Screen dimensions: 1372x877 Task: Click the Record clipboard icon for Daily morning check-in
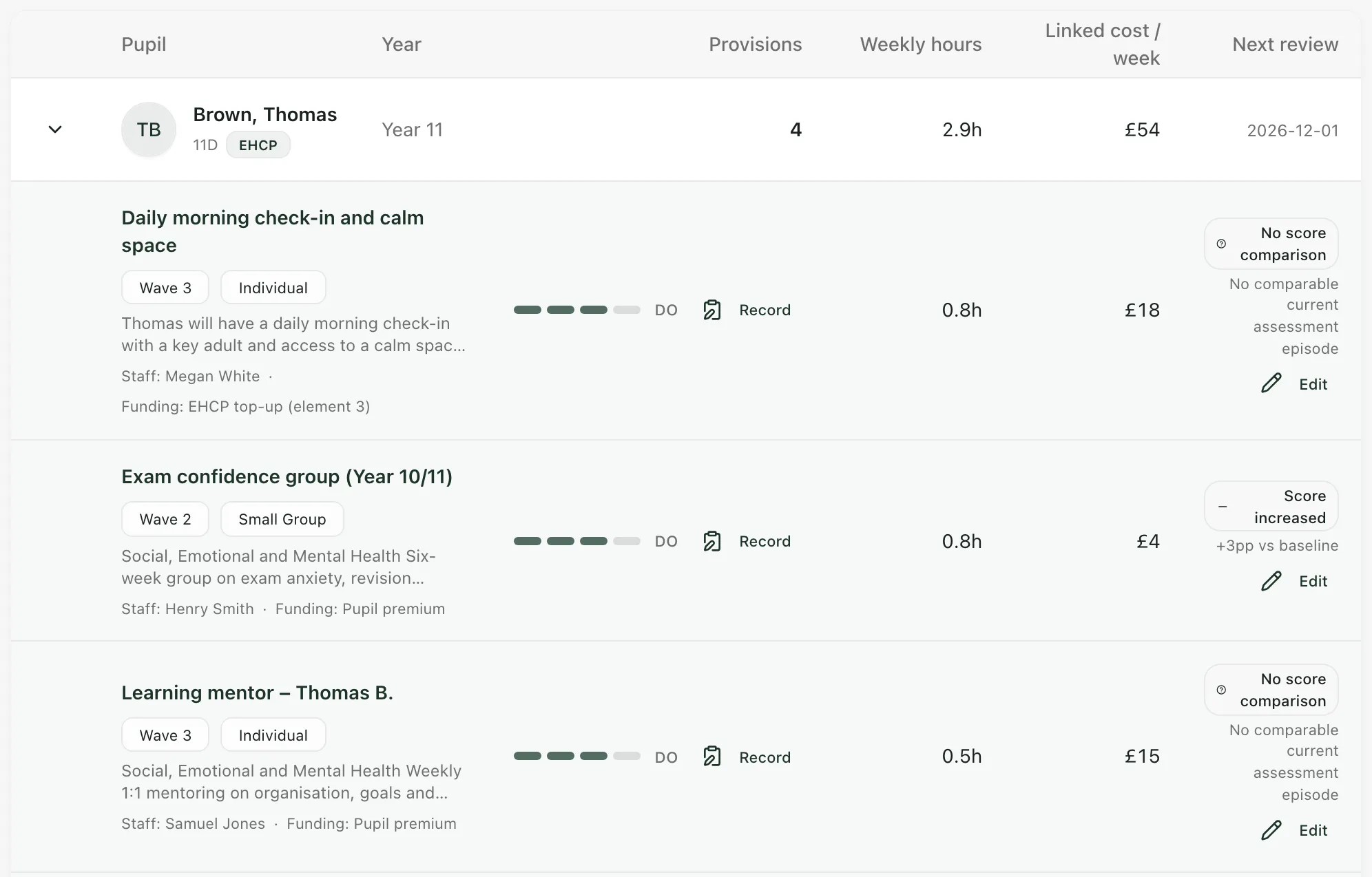712,310
